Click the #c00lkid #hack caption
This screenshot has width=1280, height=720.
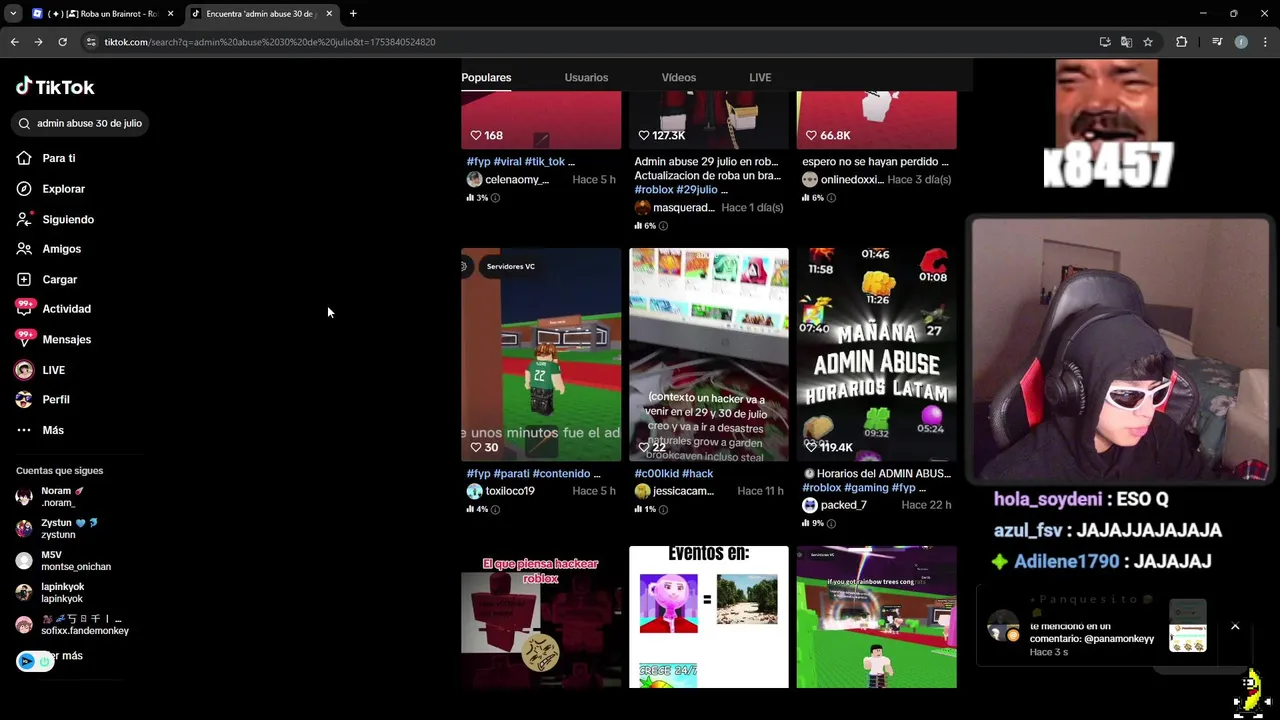(x=674, y=474)
